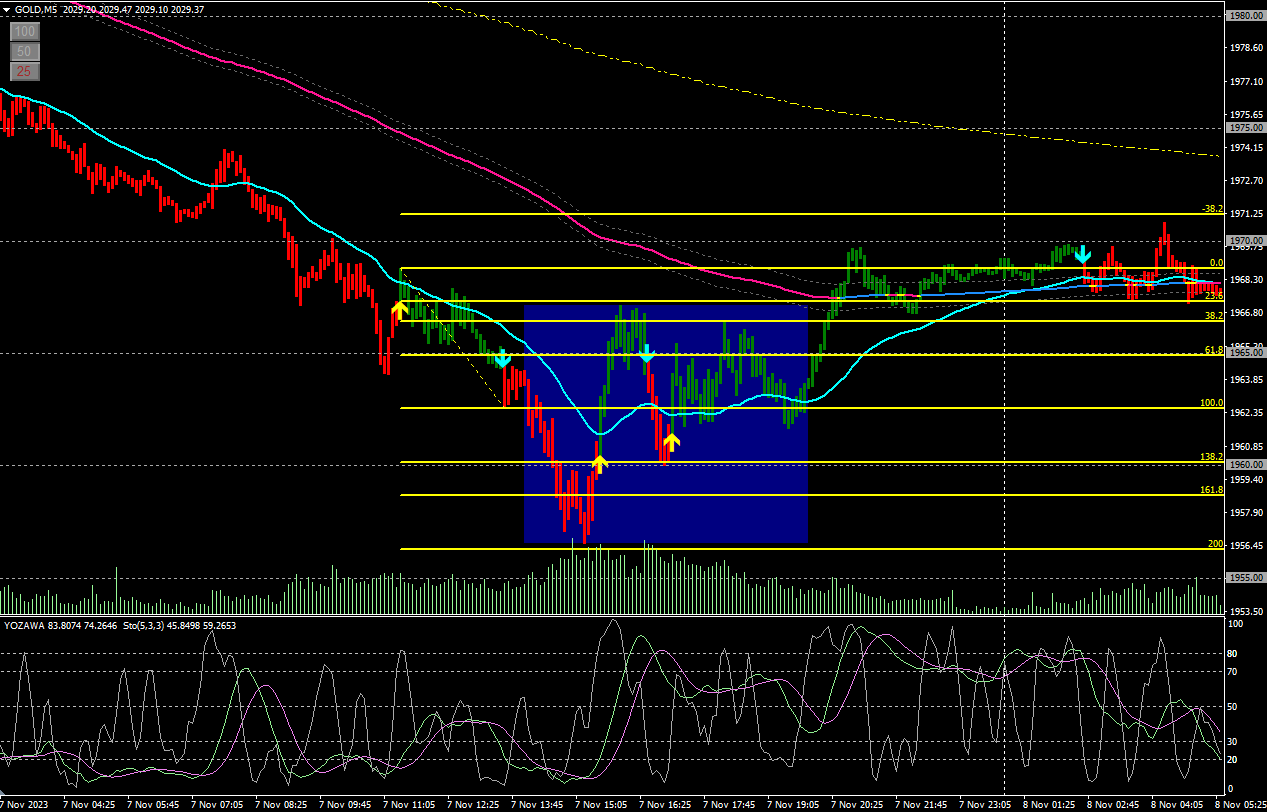Click the gray 50 button

25,52
